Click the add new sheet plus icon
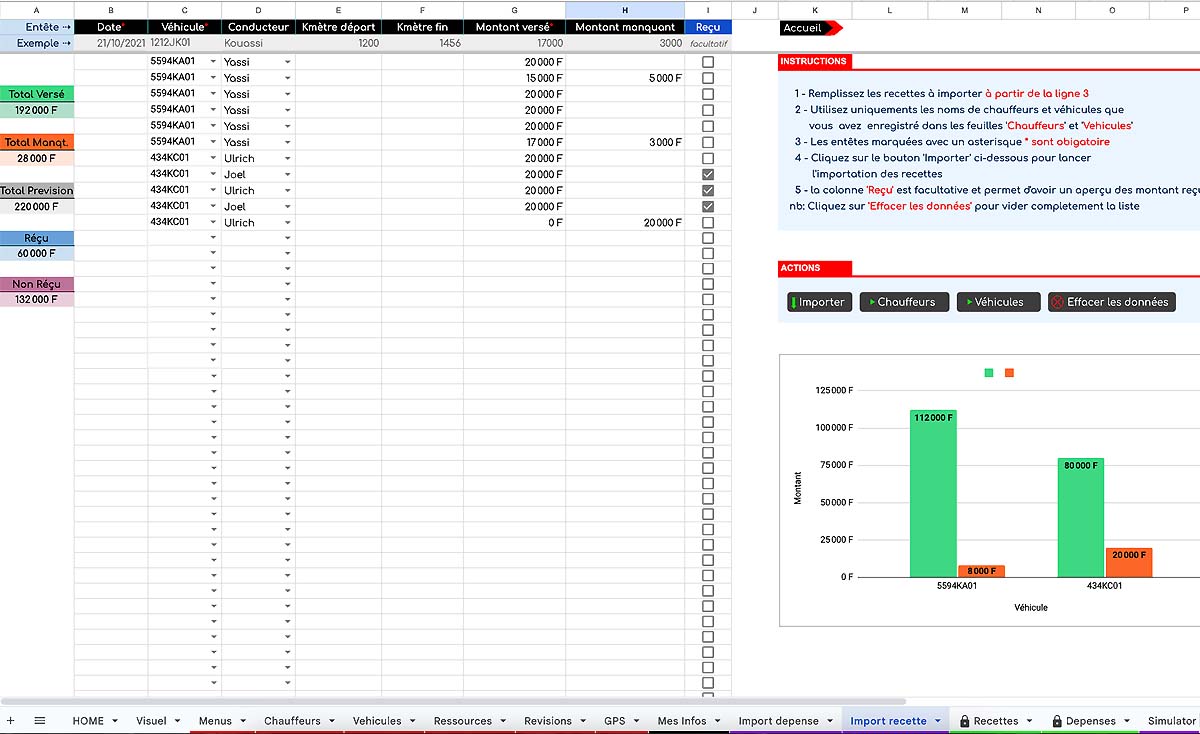Viewport: 1200px width, 734px height. tap(11, 720)
